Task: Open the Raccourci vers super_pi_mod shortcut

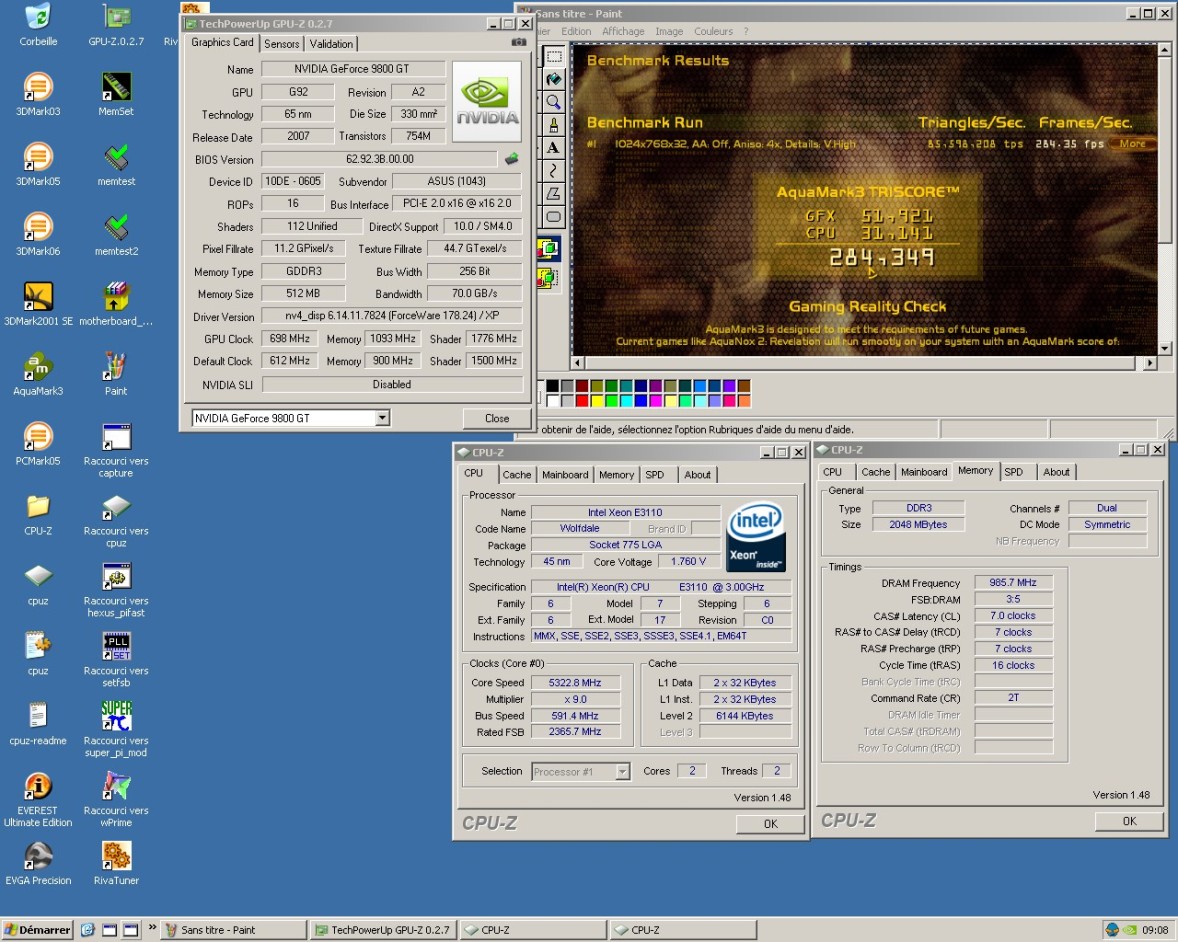Action: pyautogui.click(x=116, y=729)
